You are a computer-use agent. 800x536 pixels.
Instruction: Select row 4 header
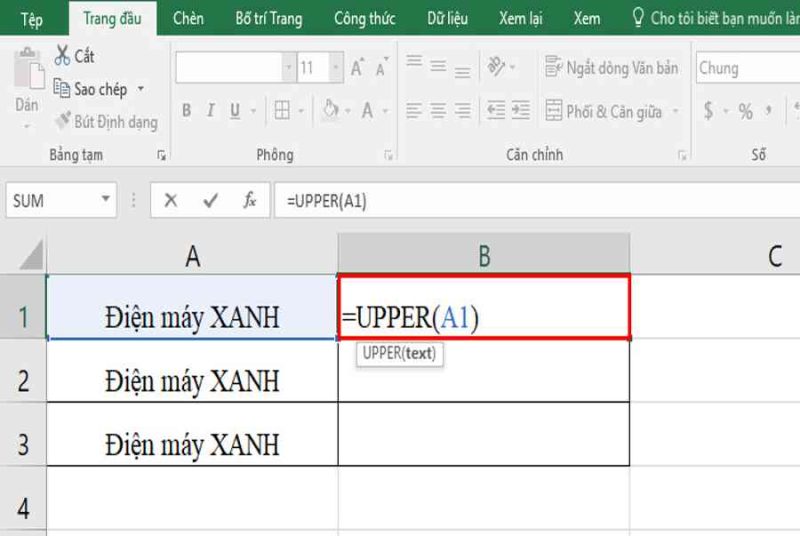23,498
